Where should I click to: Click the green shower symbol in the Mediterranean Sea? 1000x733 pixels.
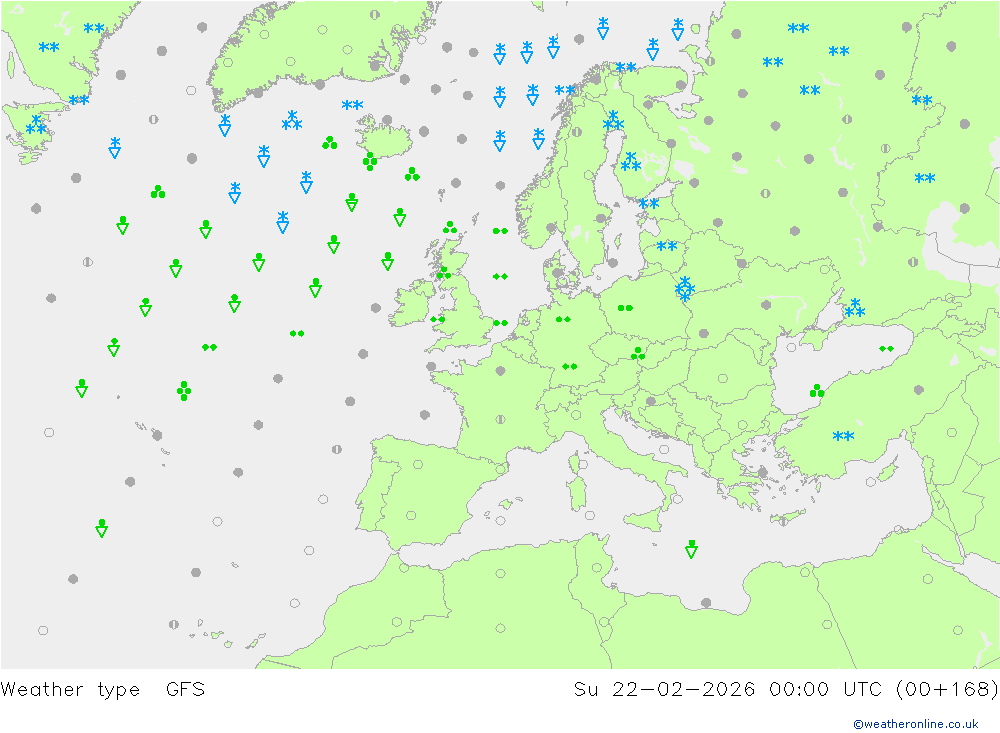point(691,549)
